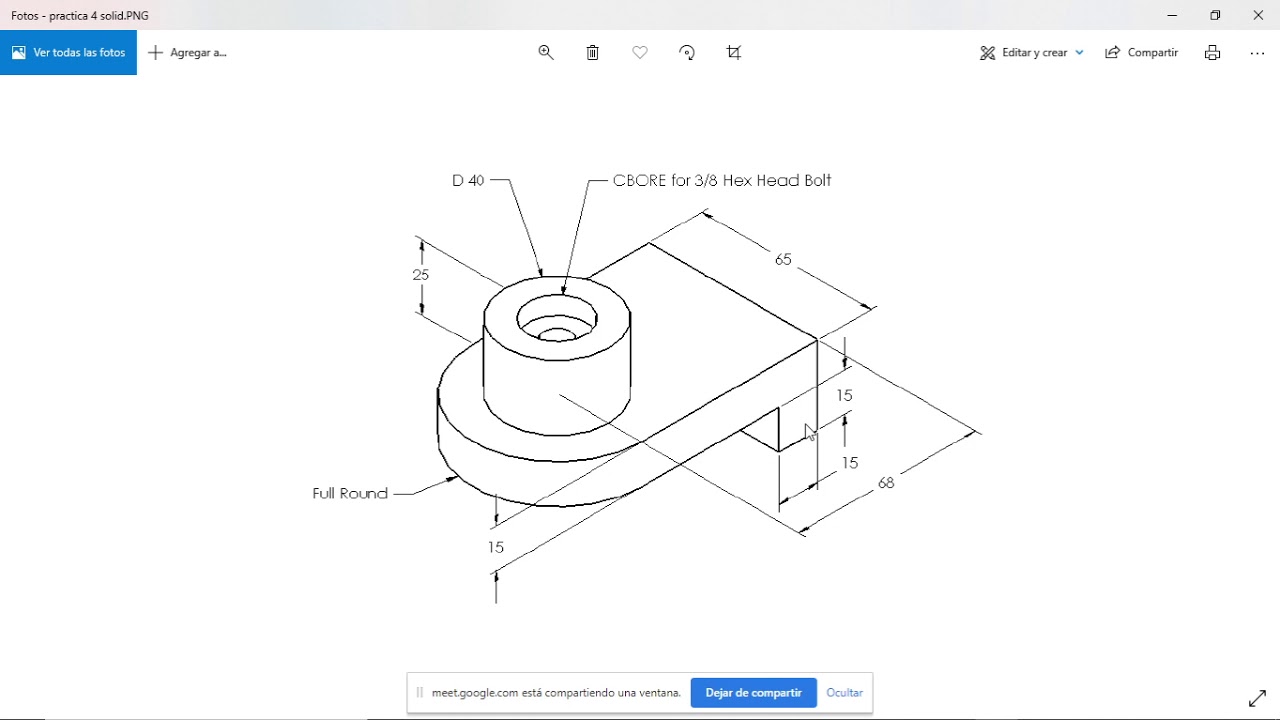
Task: Enter fullscreen with diagonal arrows icon
Action: [1258, 698]
